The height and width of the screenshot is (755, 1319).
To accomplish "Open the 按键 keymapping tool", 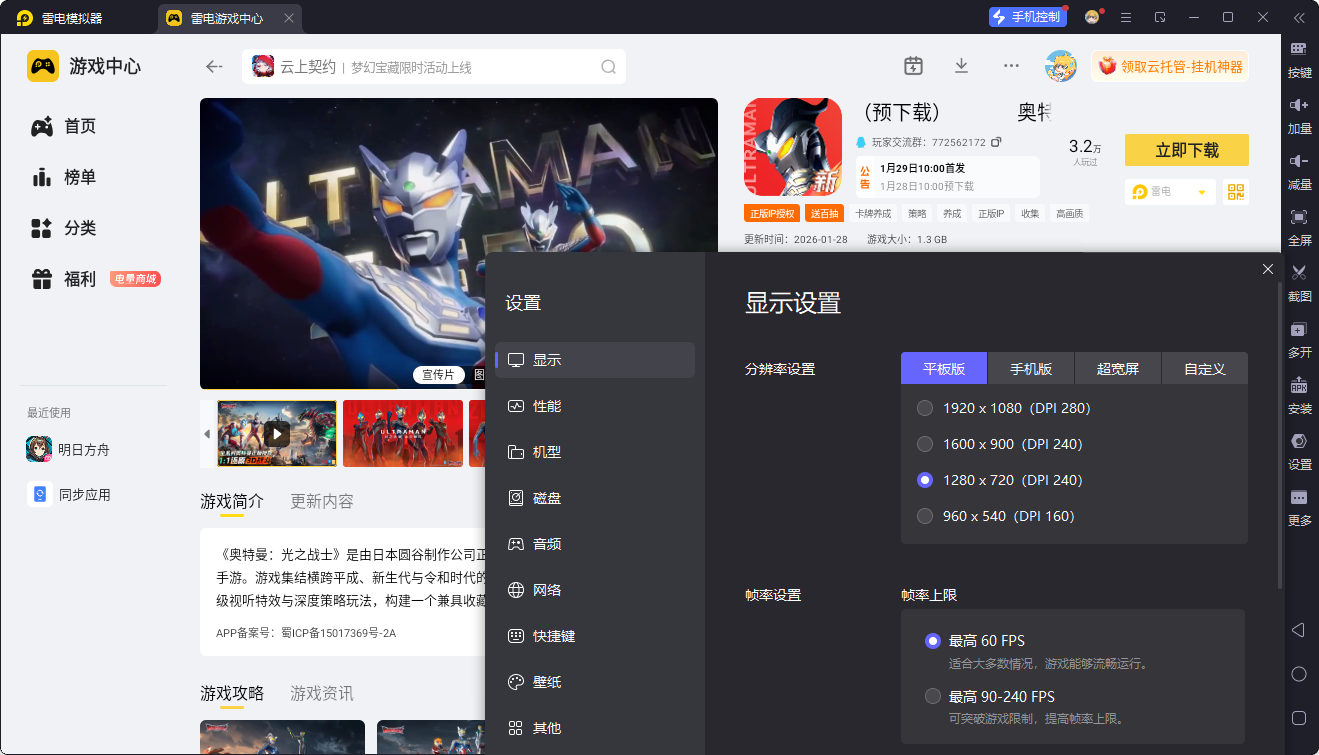I will [1299, 59].
